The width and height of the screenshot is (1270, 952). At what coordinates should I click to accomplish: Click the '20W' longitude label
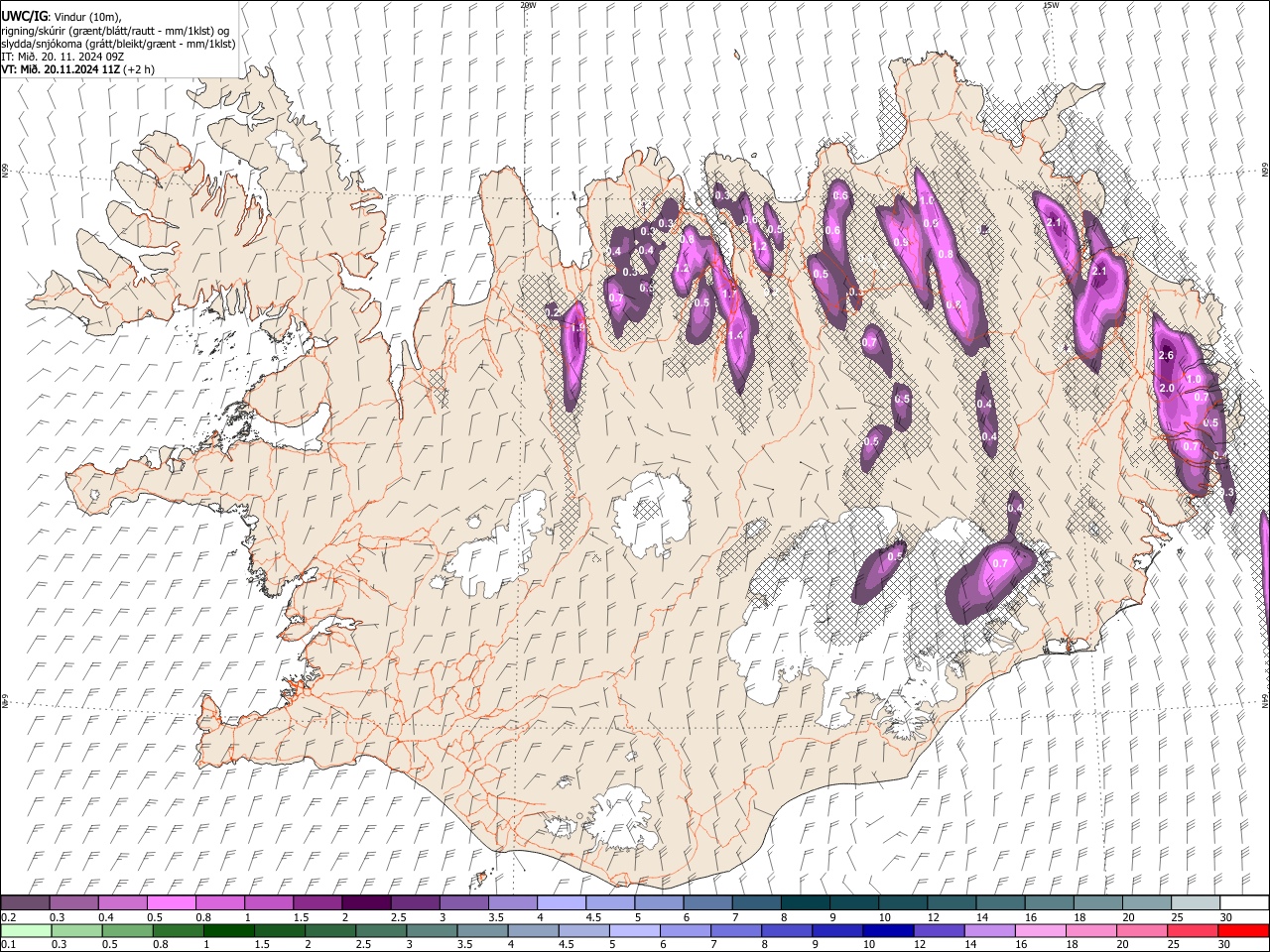point(528,5)
